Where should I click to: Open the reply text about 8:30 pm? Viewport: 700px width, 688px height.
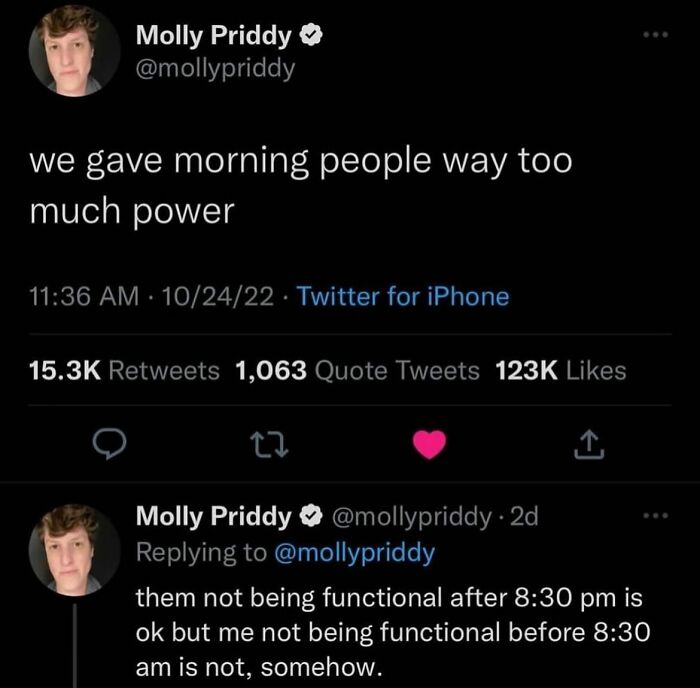tap(392, 633)
